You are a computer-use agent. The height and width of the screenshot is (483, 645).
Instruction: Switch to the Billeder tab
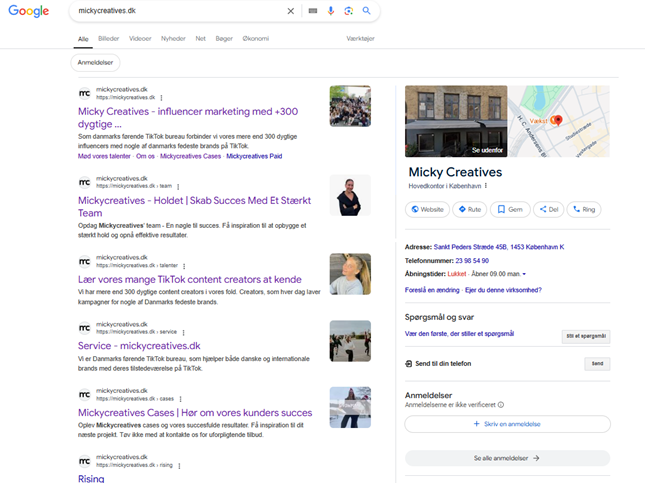109,39
